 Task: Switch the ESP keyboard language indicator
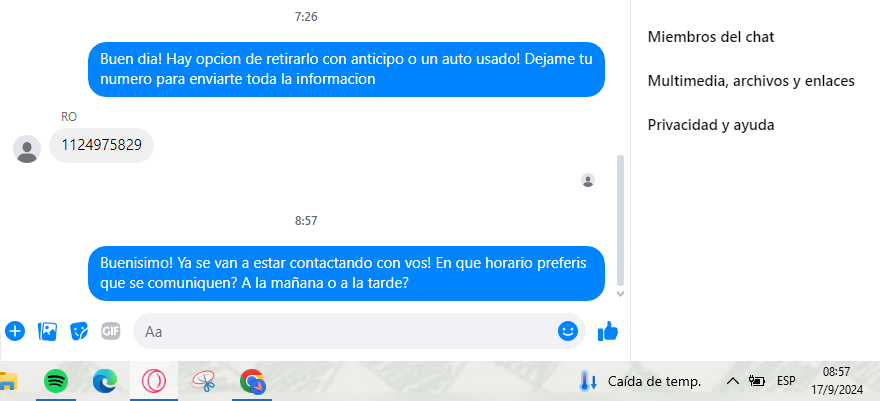pos(786,381)
